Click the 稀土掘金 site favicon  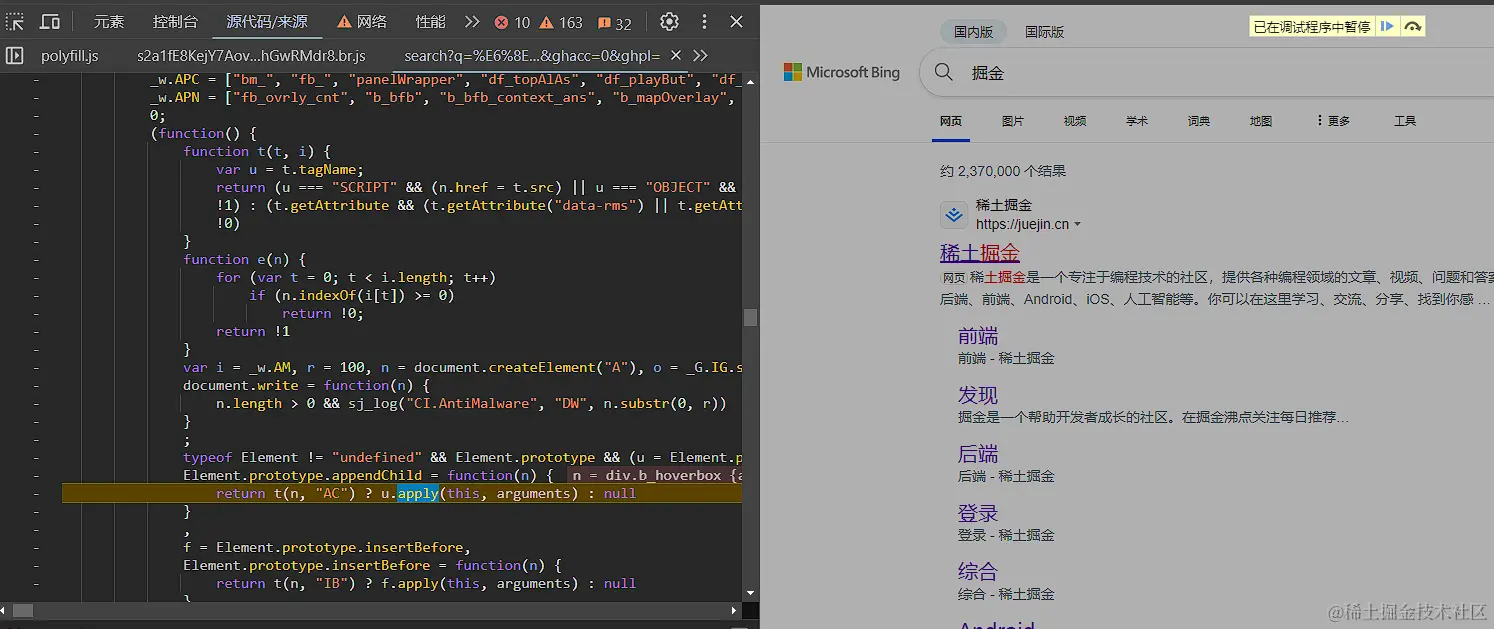pyautogui.click(x=954, y=215)
